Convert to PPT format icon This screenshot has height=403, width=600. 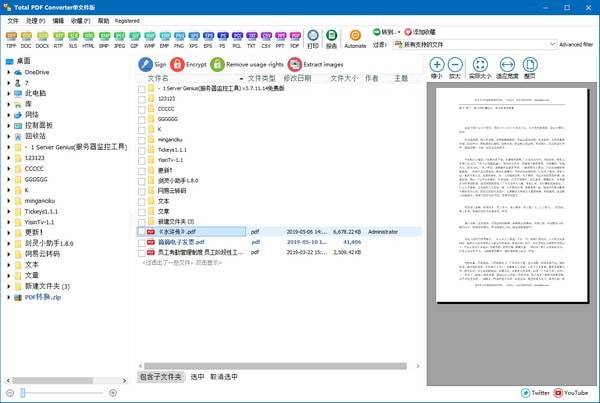(x=280, y=36)
